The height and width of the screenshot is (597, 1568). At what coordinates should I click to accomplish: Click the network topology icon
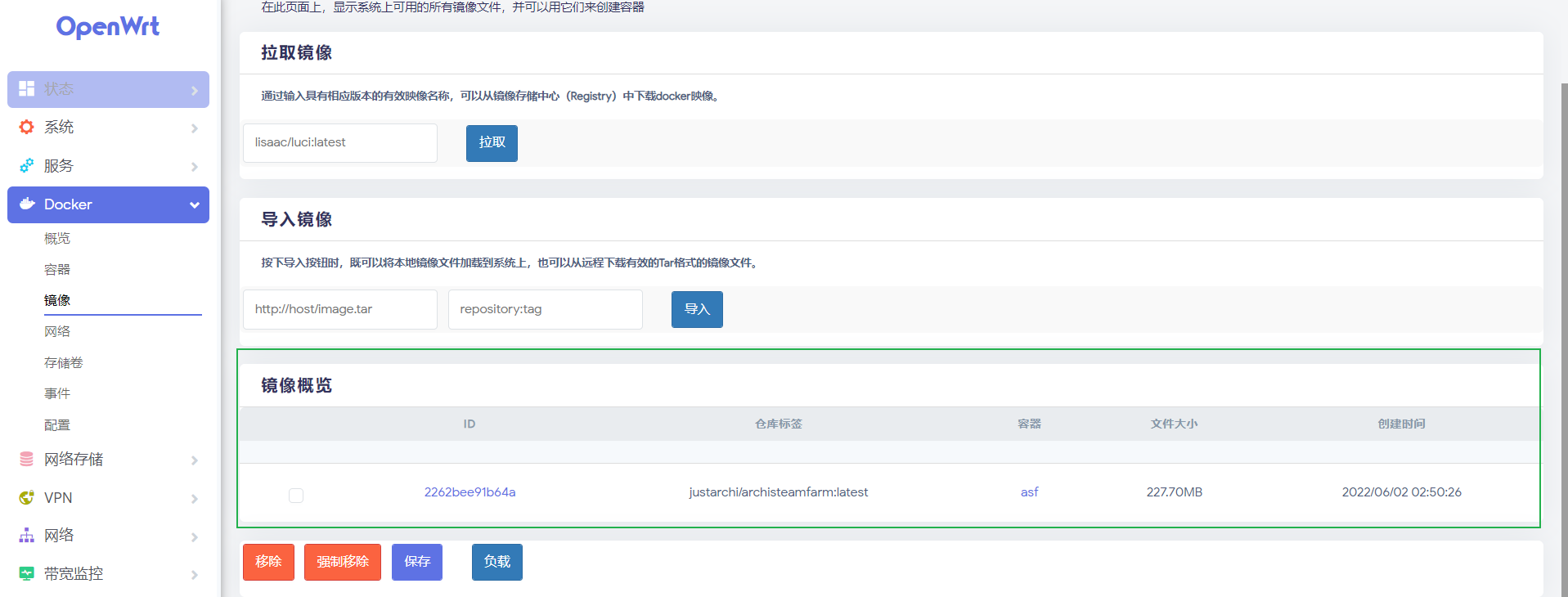(26, 536)
